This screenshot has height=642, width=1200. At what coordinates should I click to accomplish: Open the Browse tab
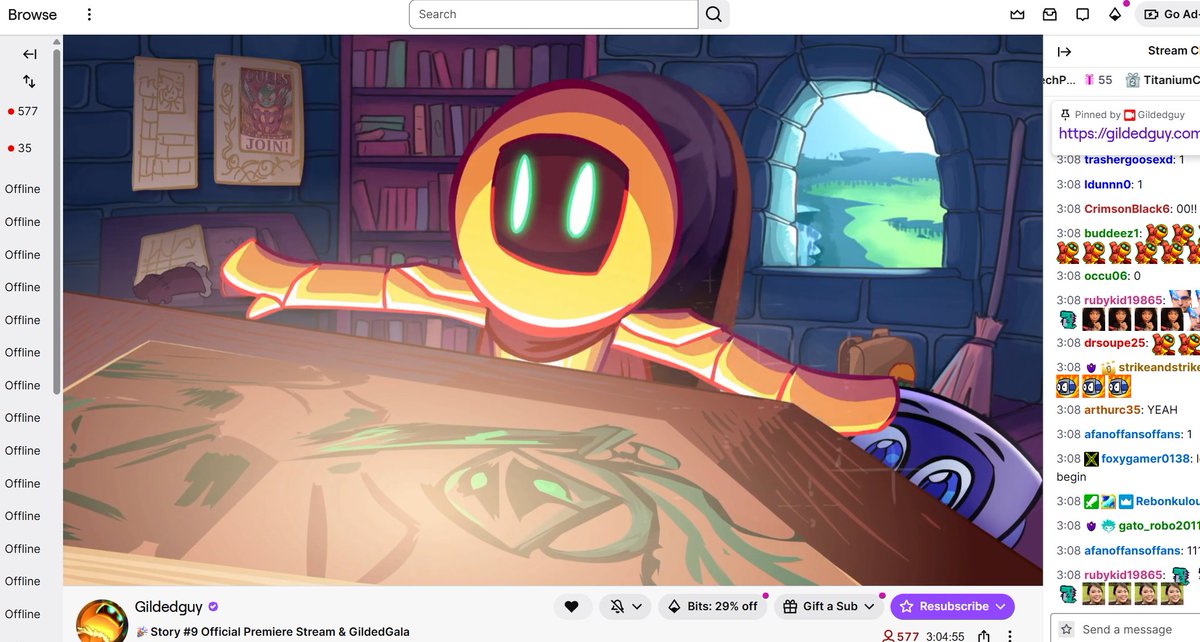click(x=32, y=15)
